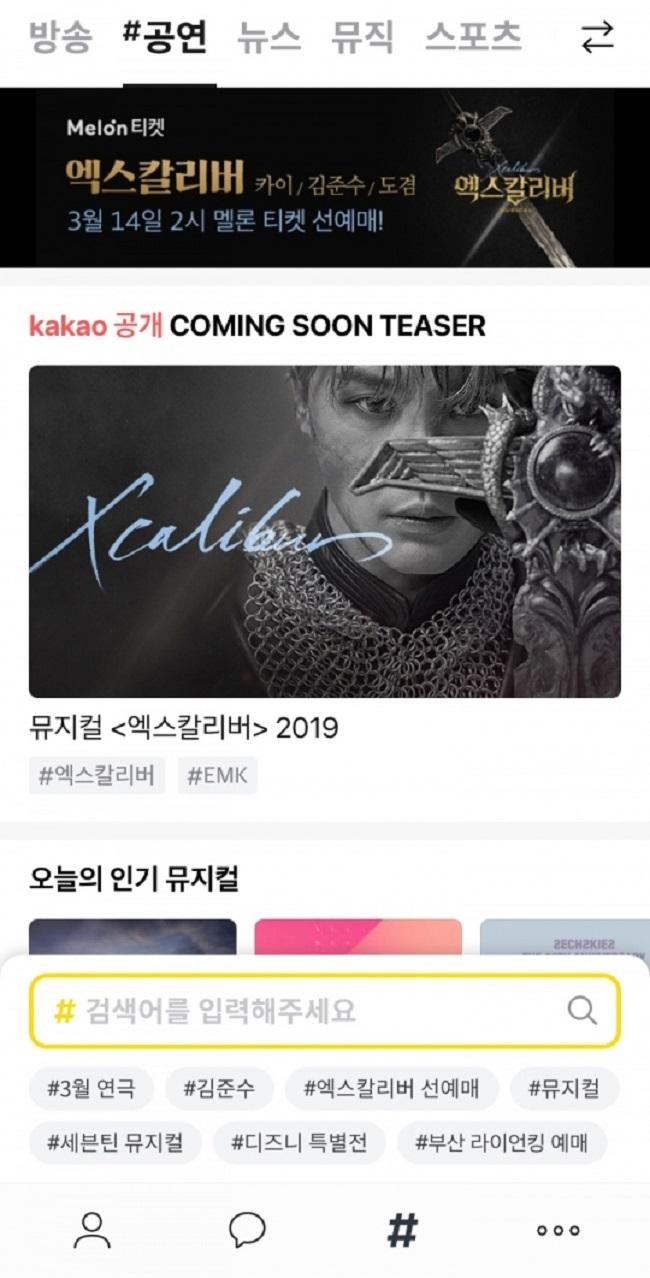Viewport: 650px width, 1278px height.
Task: Select the #엑스칼리버 tag below teaser
Action: pos(97,776)
